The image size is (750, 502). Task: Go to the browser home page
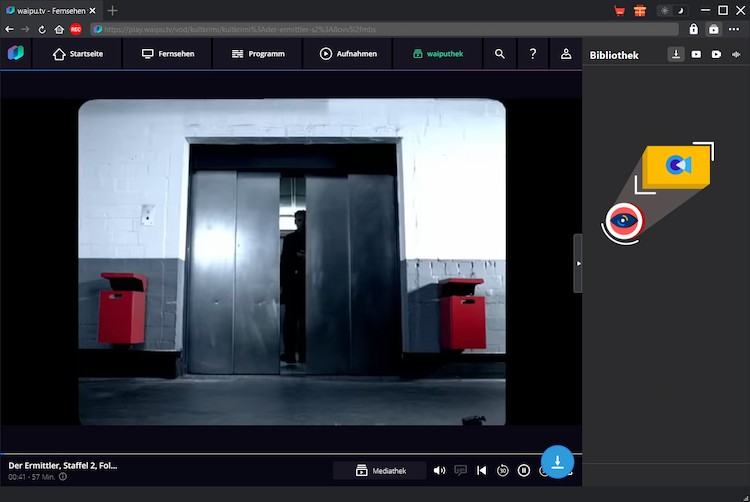click(59, 30)
